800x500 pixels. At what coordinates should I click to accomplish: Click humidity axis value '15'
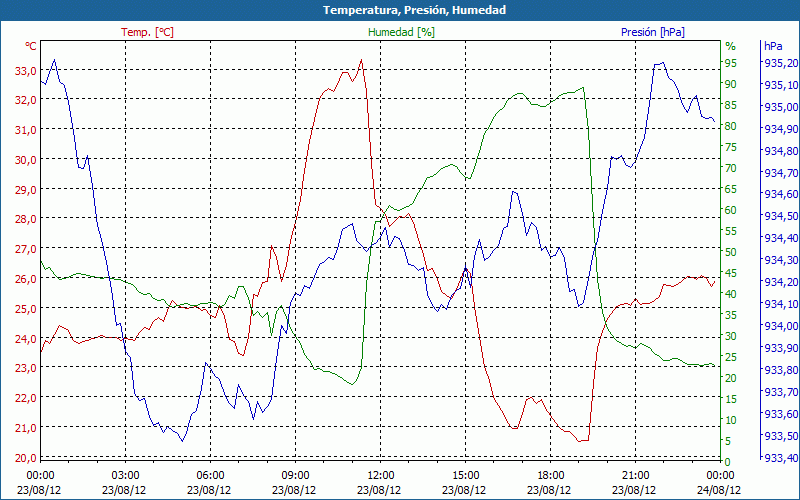[x=731, y=399]
